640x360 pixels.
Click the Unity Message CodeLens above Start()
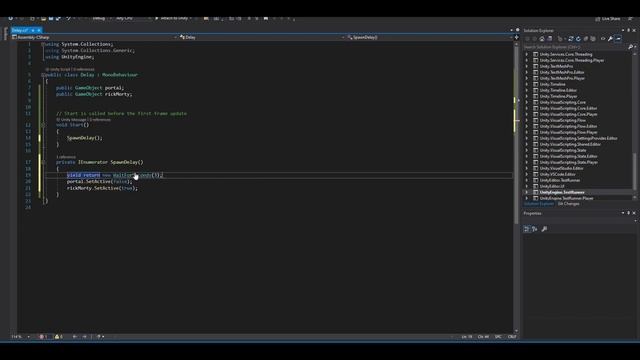(x=72, y=120)
